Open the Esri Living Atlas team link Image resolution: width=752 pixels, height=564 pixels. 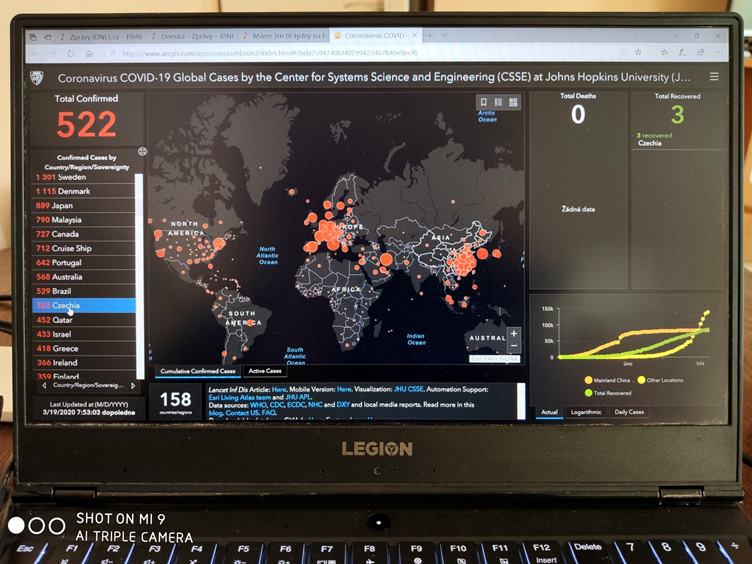point(239,397)
